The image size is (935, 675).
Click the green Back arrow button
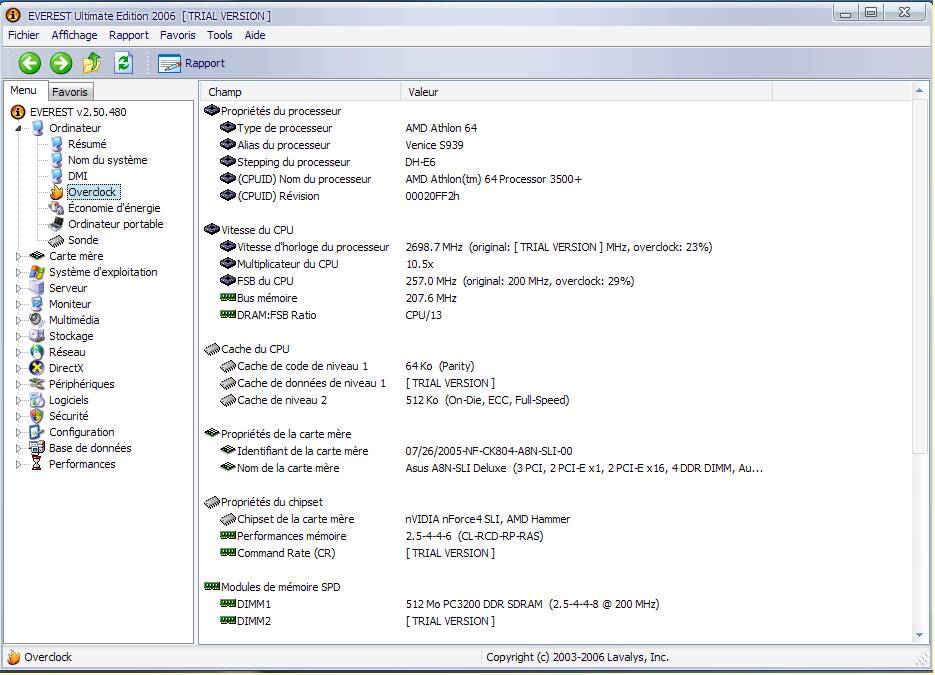click(29, 63)
